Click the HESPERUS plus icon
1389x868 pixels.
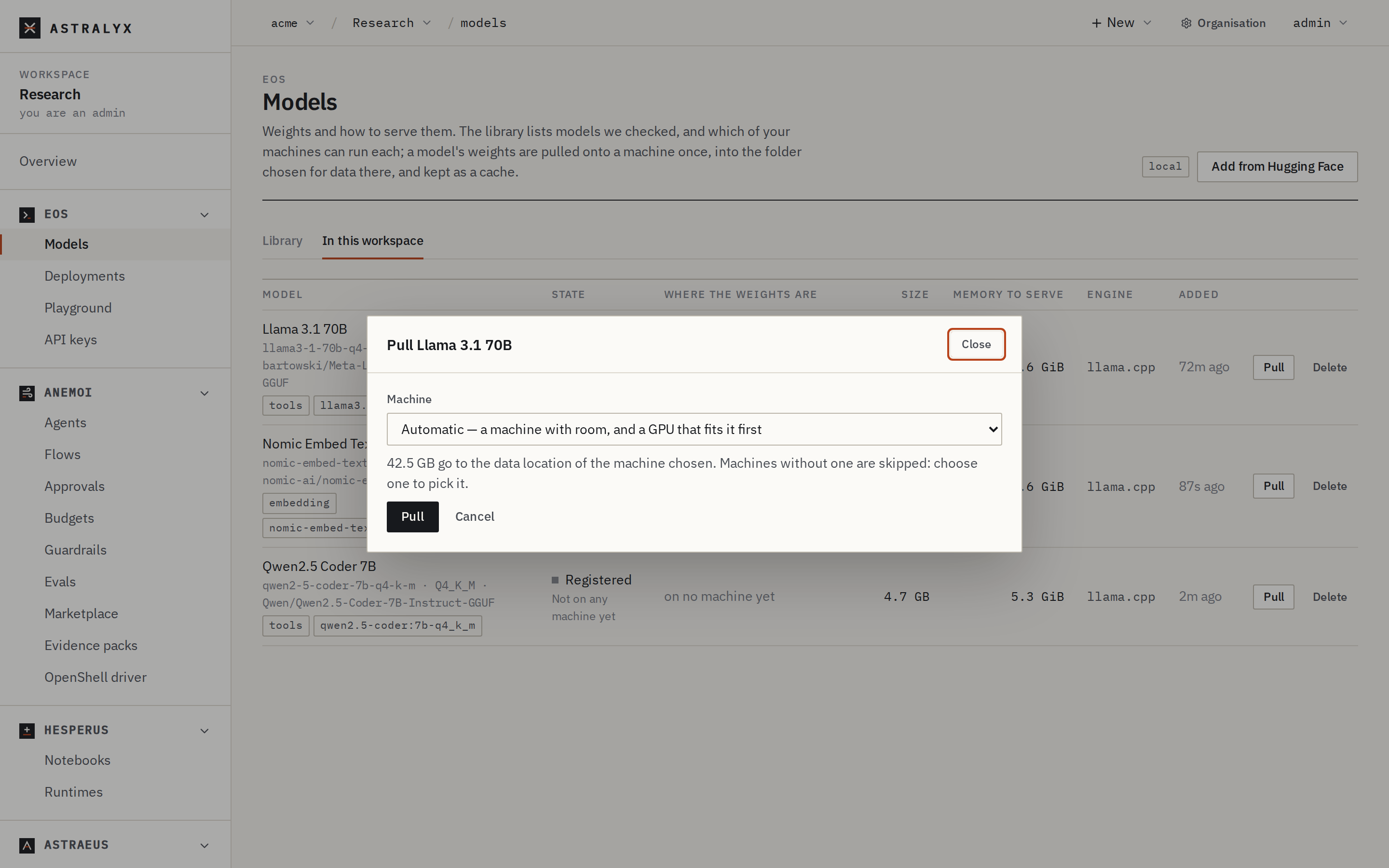(x=27, y=731)
